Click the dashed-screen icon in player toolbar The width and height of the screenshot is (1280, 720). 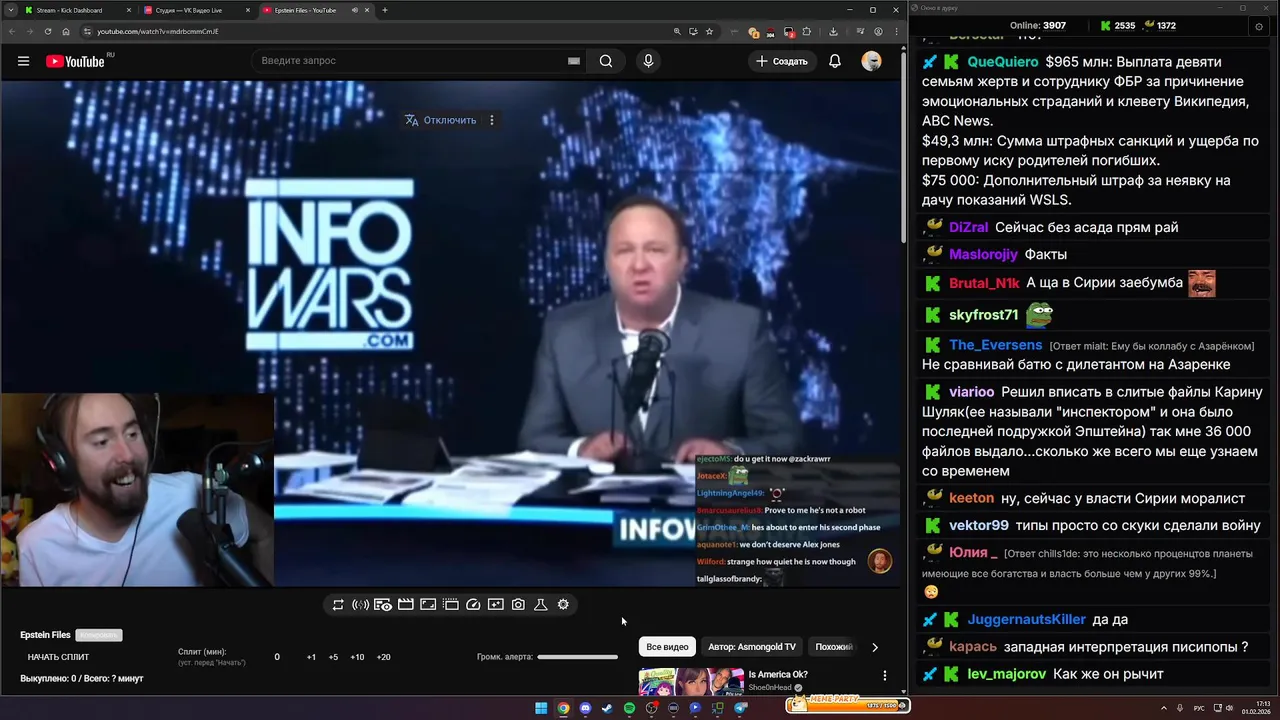tap(451, 605)
